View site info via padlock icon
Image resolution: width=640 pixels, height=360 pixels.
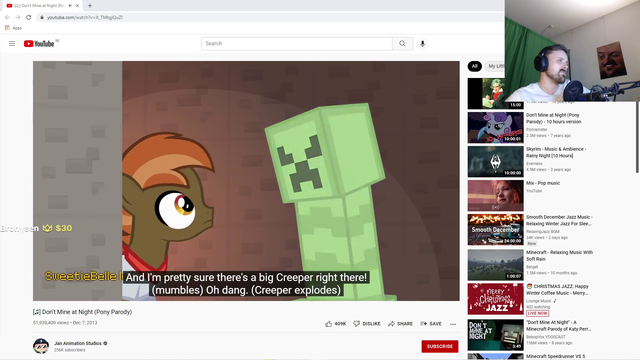pos(42,17)
